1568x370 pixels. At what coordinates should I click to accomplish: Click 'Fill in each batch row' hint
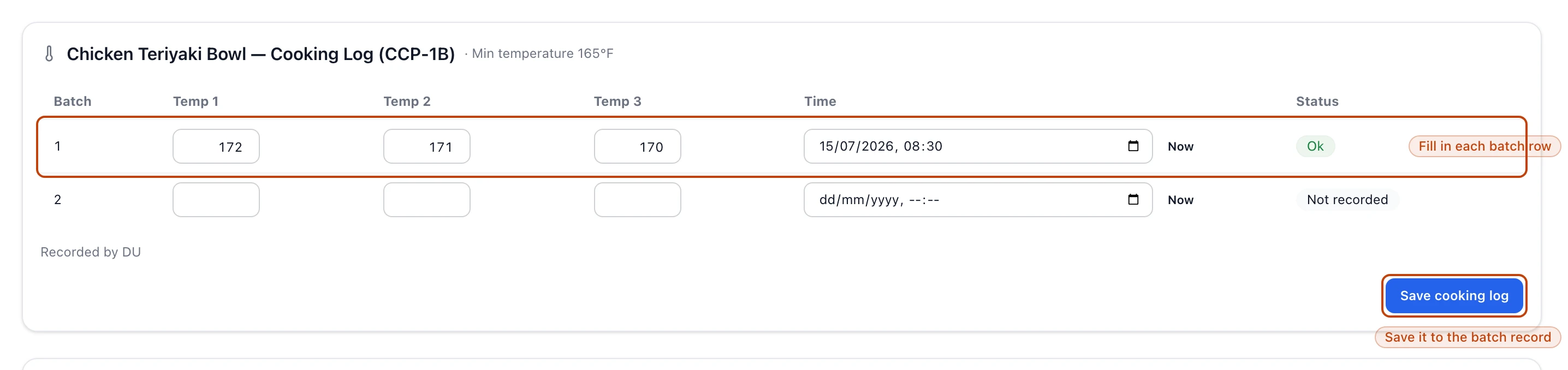[x=1484, y=146]
